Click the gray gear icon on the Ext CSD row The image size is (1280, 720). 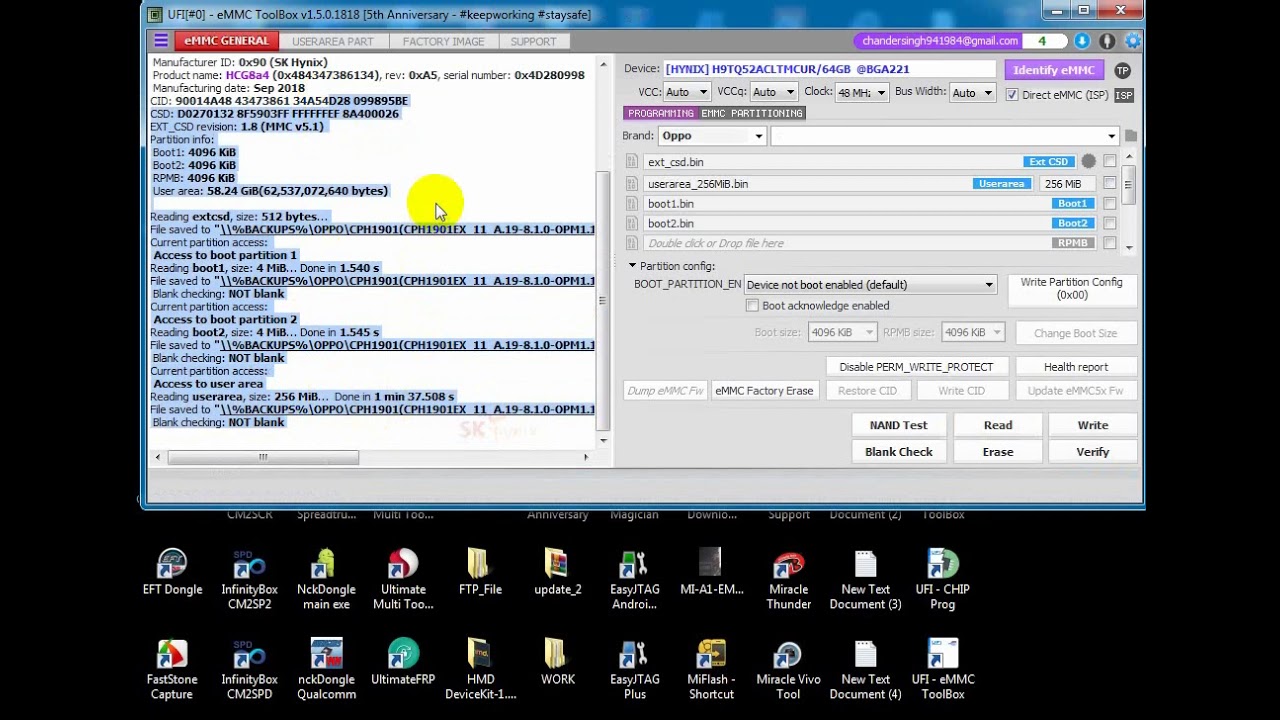click(1088, 162)
